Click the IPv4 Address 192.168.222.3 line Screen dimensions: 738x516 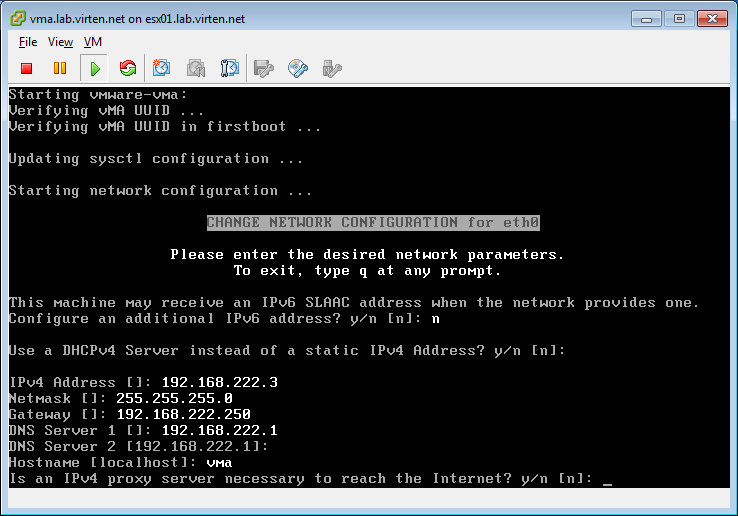144,382
